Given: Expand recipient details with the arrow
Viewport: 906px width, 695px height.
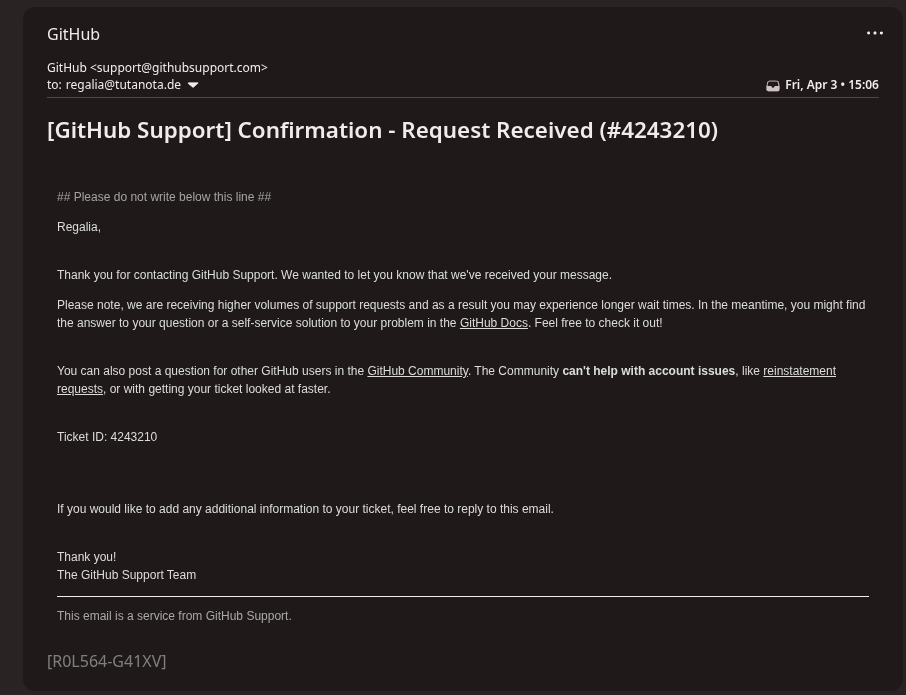Looking at the screenshot, I should 193,86.
